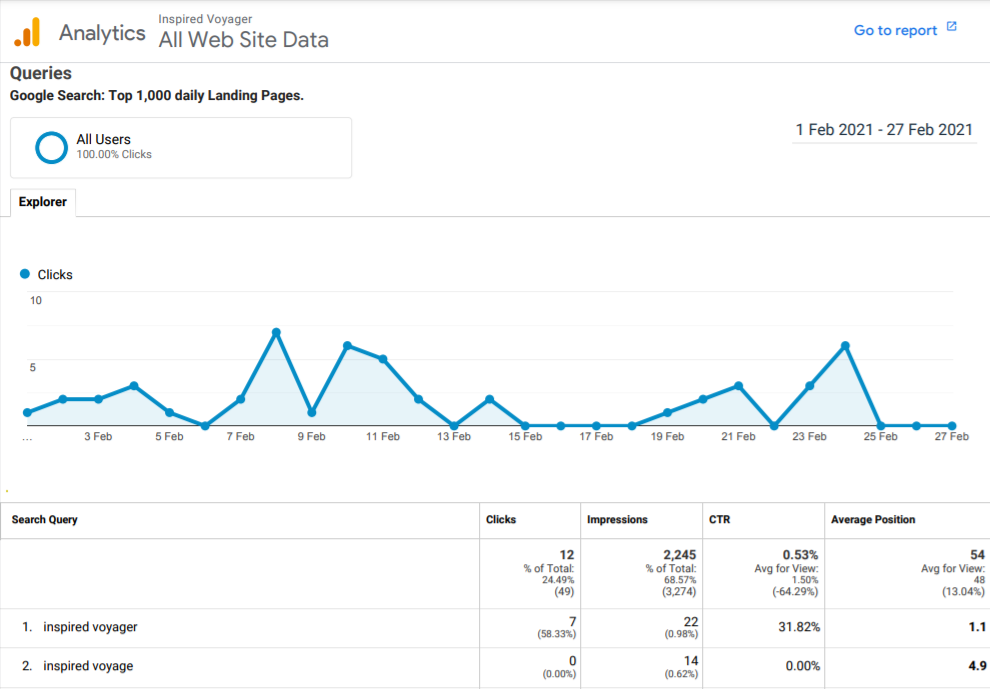Viewport: 990px width, 689px height.
Task: Click the Queries heading
Action: (x=40, y=73)
